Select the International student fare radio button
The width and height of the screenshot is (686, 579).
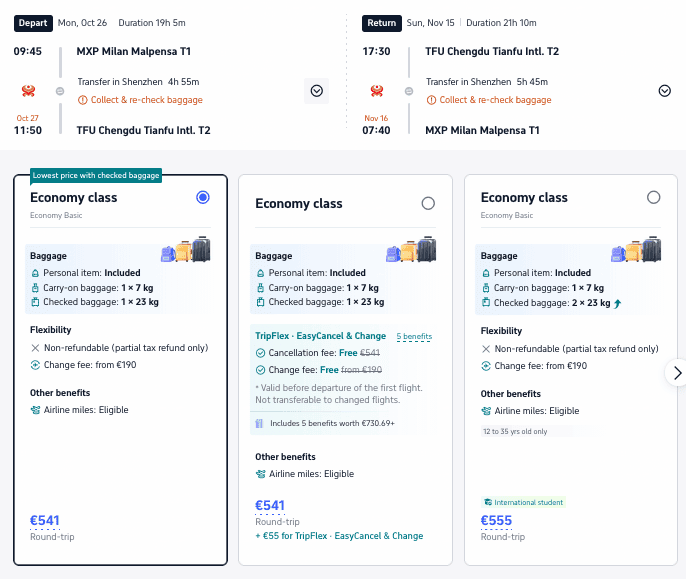653,197
